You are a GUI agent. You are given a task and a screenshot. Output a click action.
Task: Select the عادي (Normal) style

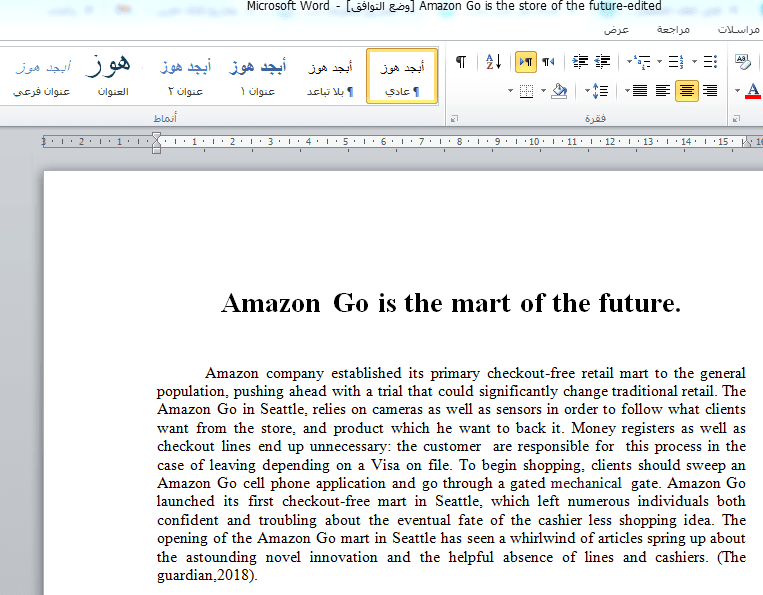pos(402,76)
